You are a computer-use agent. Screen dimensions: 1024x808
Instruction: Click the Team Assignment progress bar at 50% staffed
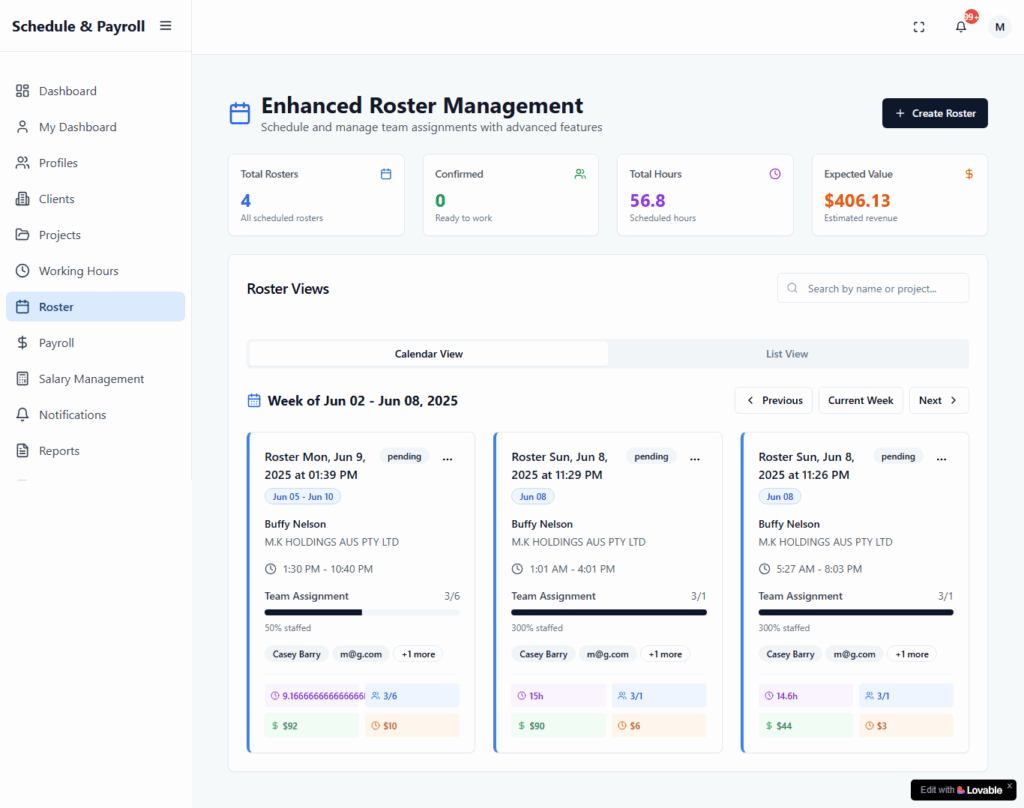tap(362, 612)
